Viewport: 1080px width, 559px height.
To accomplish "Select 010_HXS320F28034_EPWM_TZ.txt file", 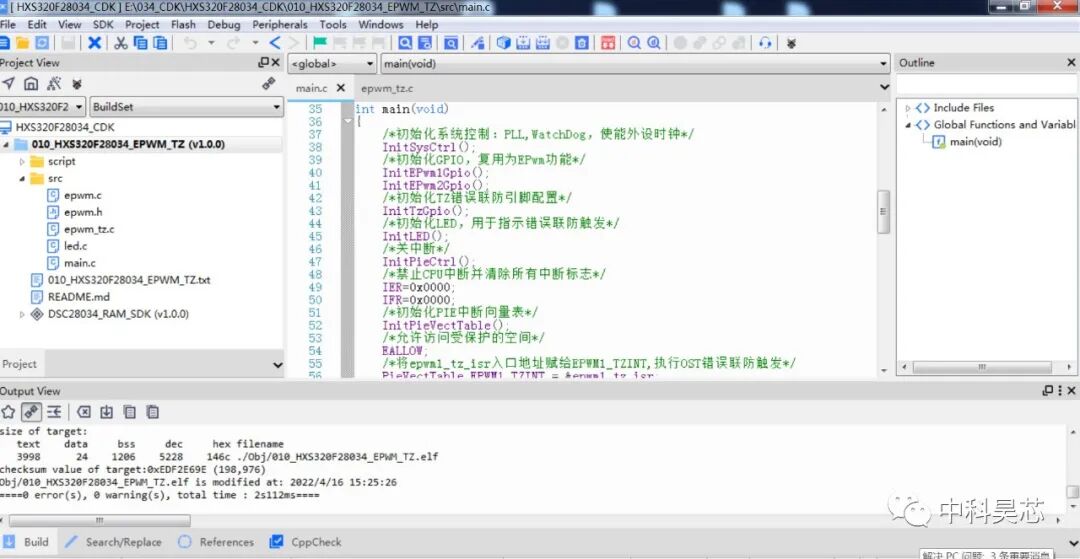I will pyautogui.click(x=129, y=280).
